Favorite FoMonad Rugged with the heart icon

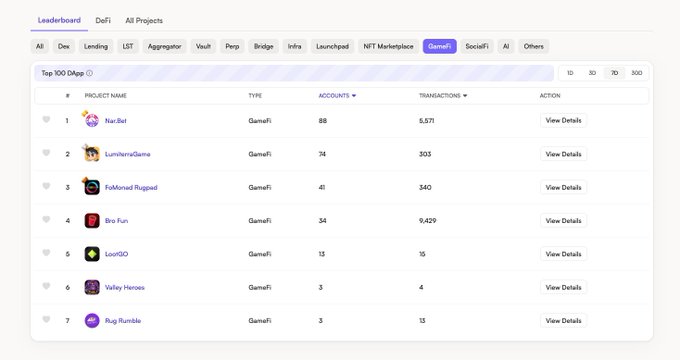(46, 186)
